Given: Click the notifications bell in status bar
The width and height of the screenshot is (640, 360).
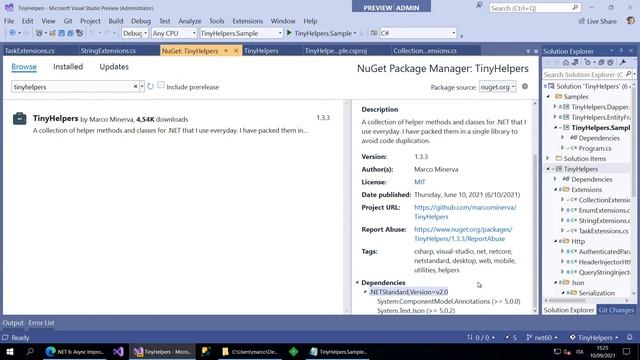Looking at the screenshot, I should (630, 337).
